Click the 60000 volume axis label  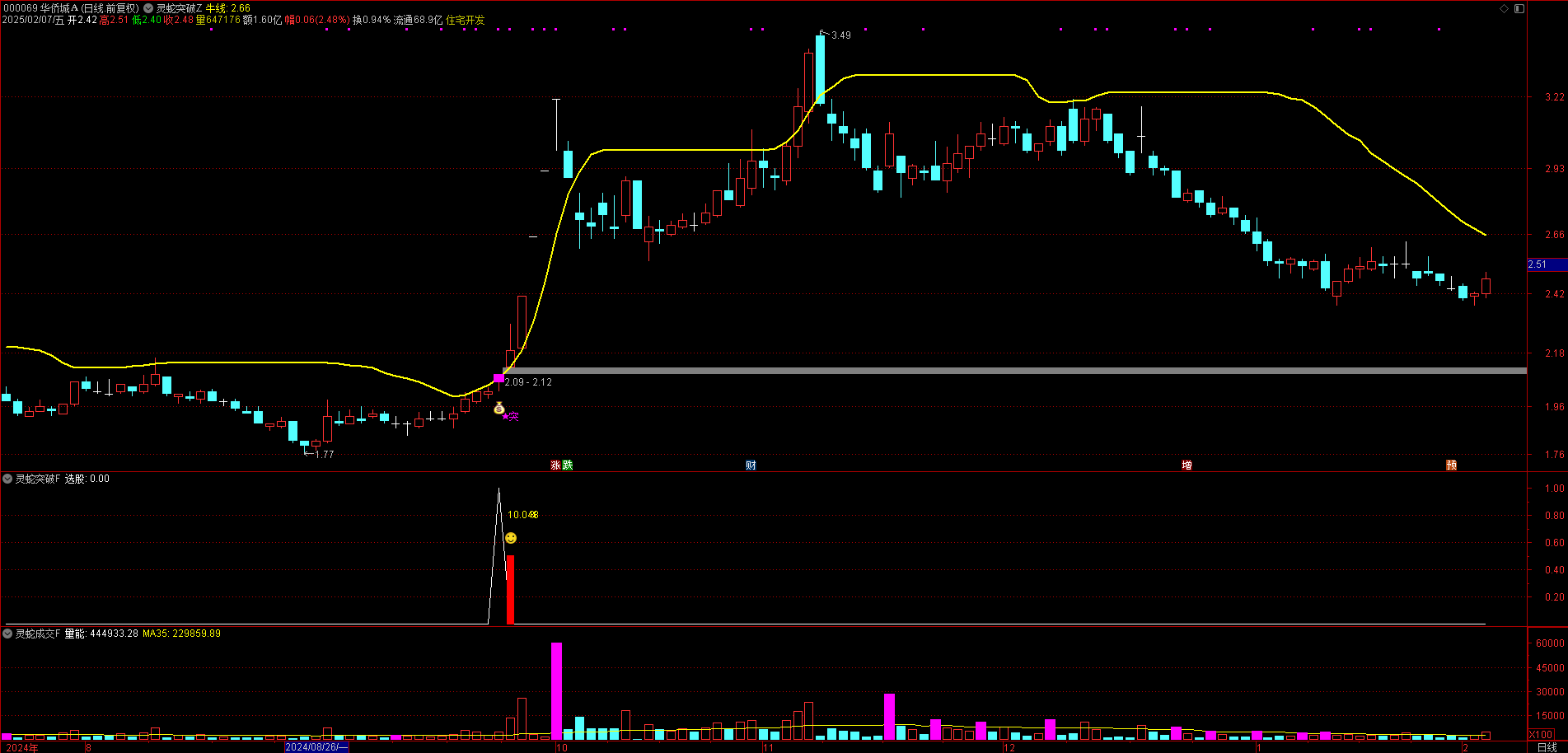(1550, 643)
